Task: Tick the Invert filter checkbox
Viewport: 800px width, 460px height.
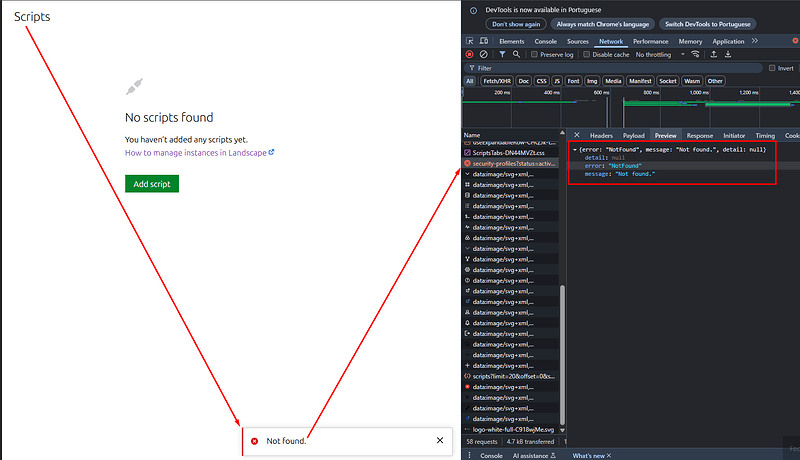Action: pos(770,68)
